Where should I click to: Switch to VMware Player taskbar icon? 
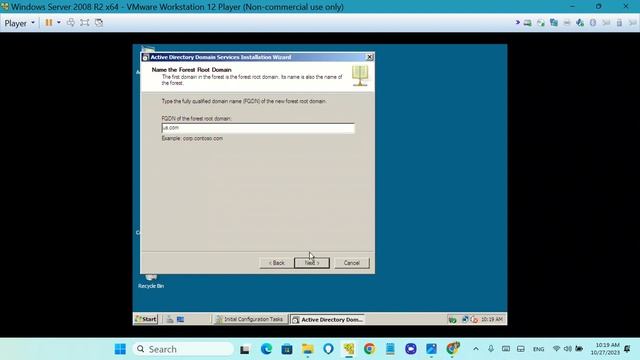pos(349,349)
